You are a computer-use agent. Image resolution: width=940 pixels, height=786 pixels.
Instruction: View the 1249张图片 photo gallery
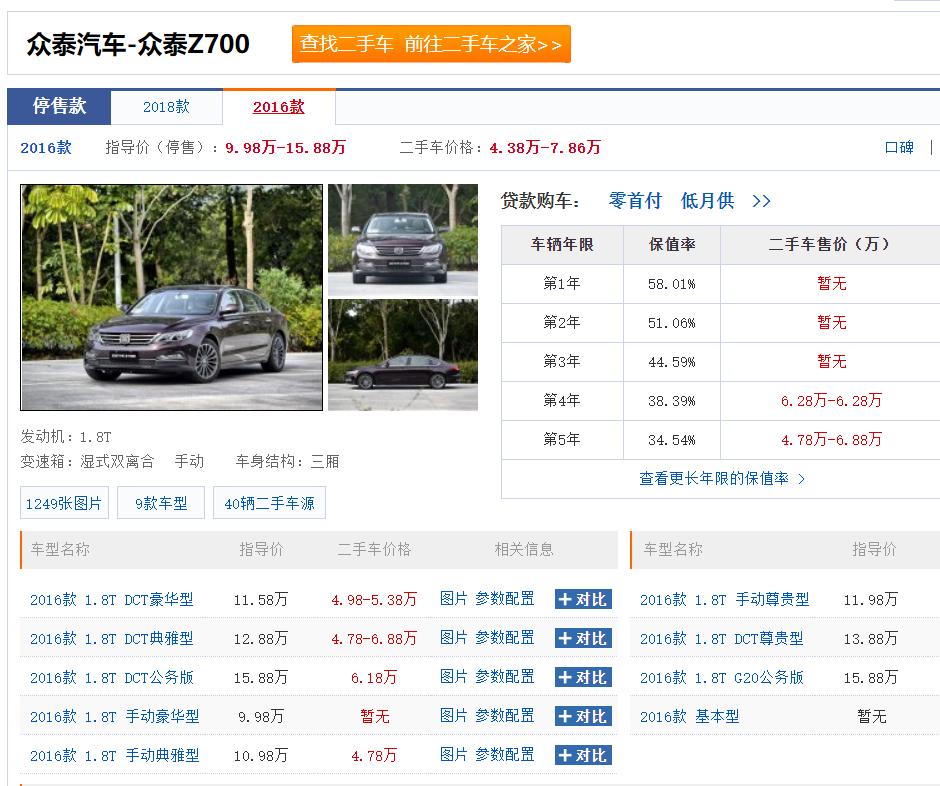coord(62,502)
